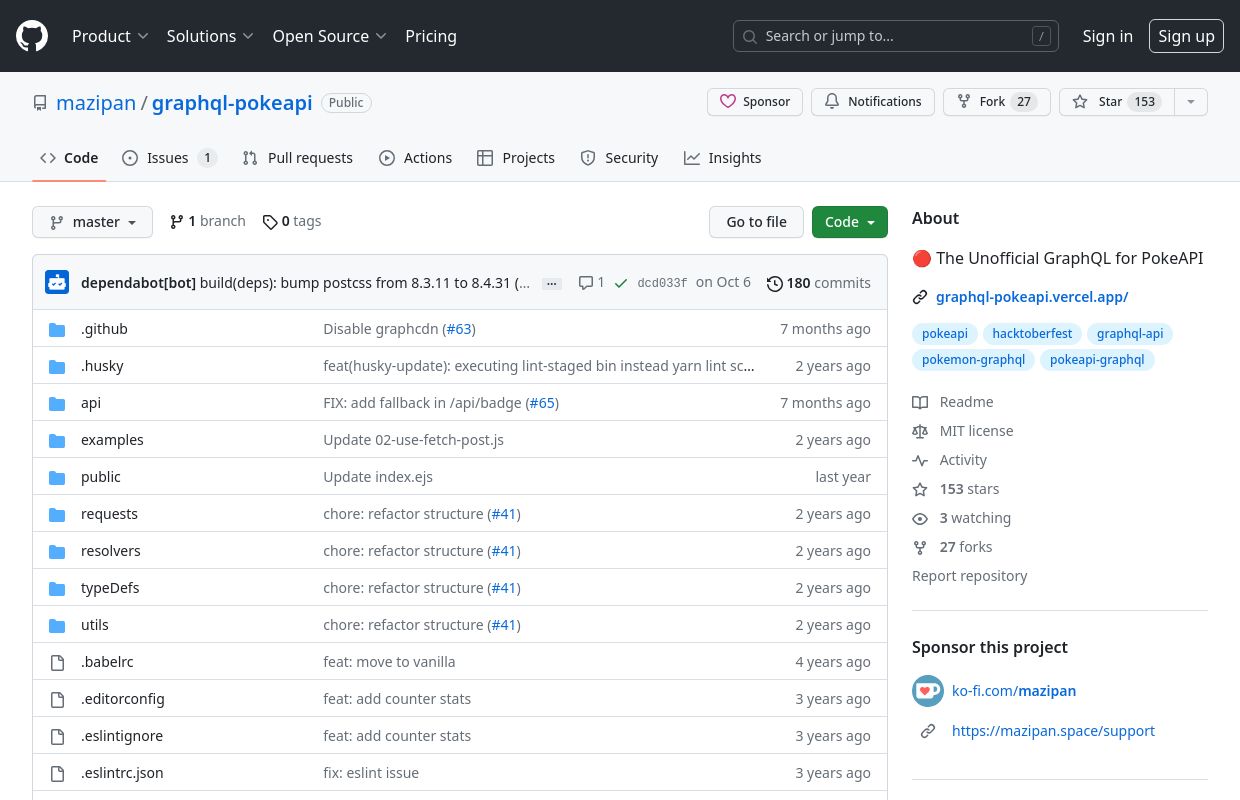Viewport: 1240px width, 800px height.
Task: Expand the commit message ellipsis
Action: point(552,284)
